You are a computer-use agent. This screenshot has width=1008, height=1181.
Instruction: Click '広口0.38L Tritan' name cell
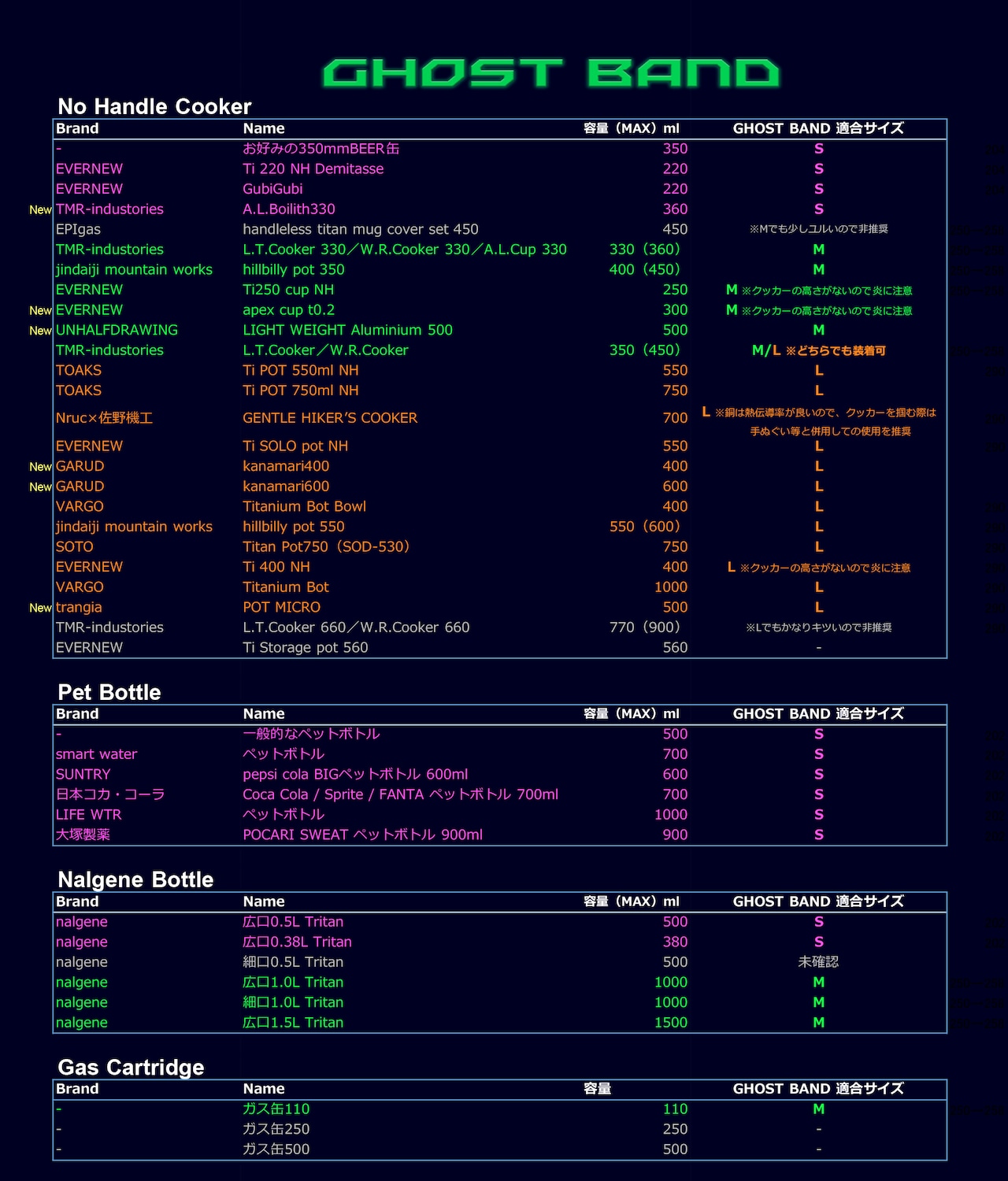[297, 942]
